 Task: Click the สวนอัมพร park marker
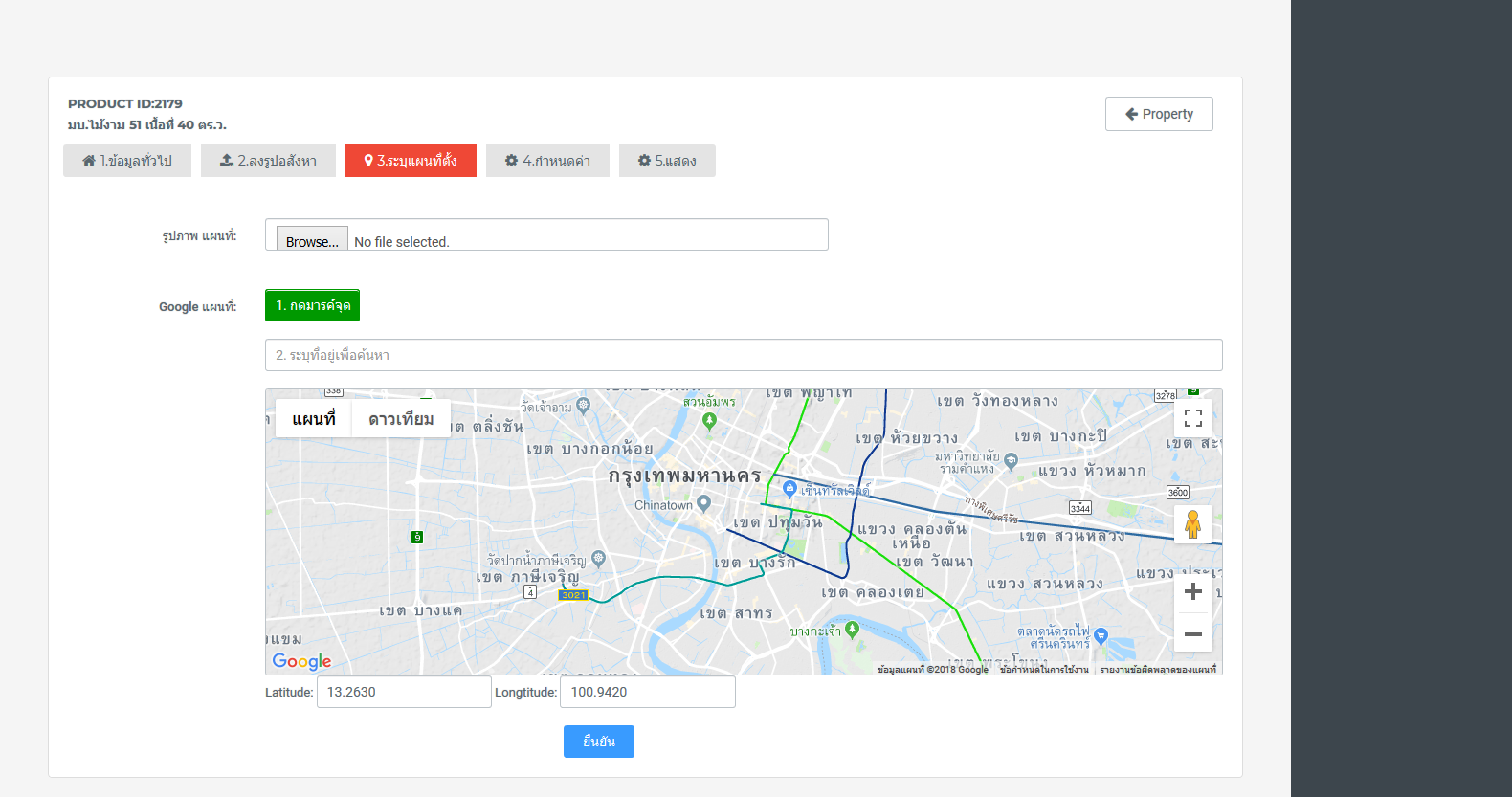709,420
